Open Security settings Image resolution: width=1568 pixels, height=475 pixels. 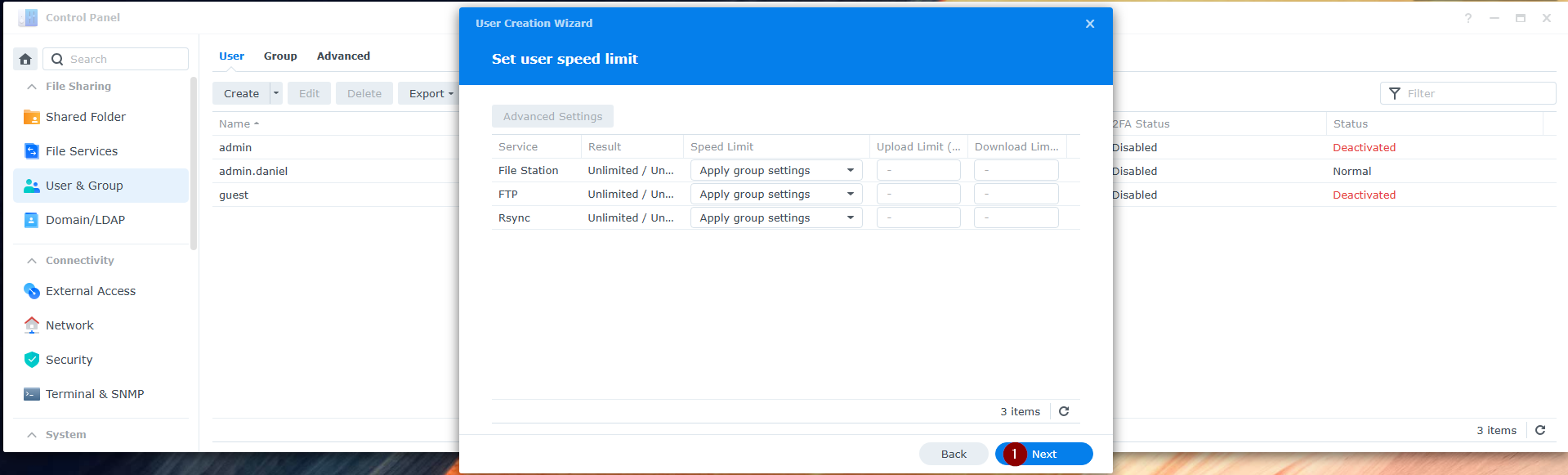click(69, 360)
